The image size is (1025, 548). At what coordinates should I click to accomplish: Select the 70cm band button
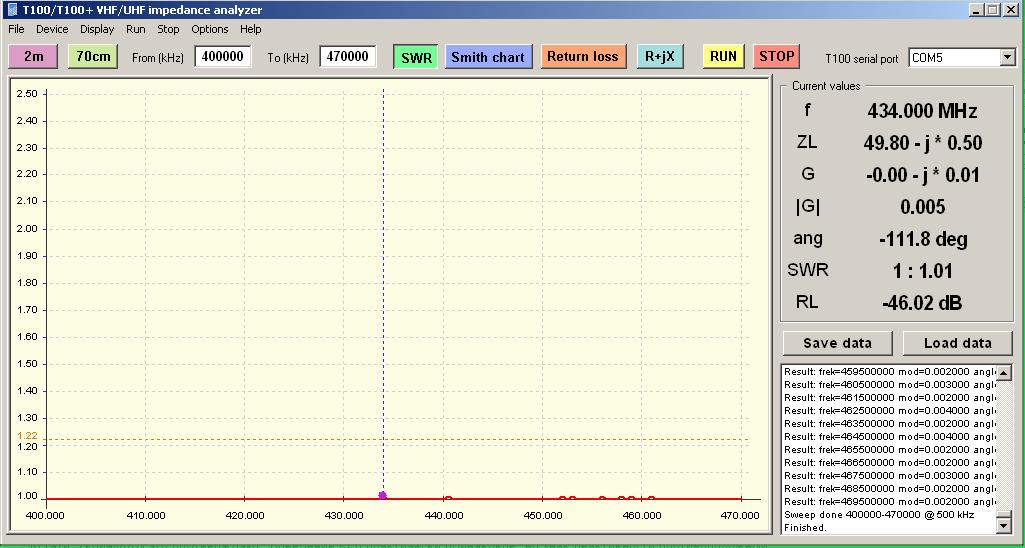[93, 57]
